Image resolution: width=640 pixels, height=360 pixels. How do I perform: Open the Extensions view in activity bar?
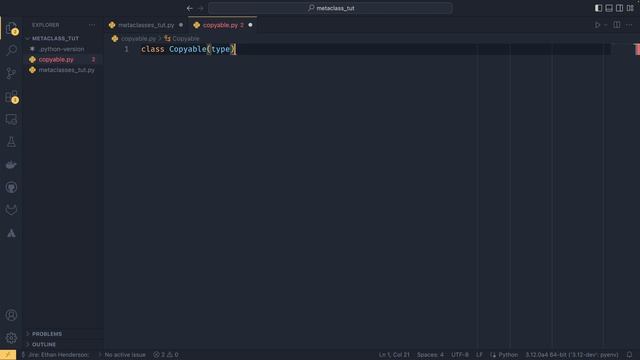click(11, 96)
